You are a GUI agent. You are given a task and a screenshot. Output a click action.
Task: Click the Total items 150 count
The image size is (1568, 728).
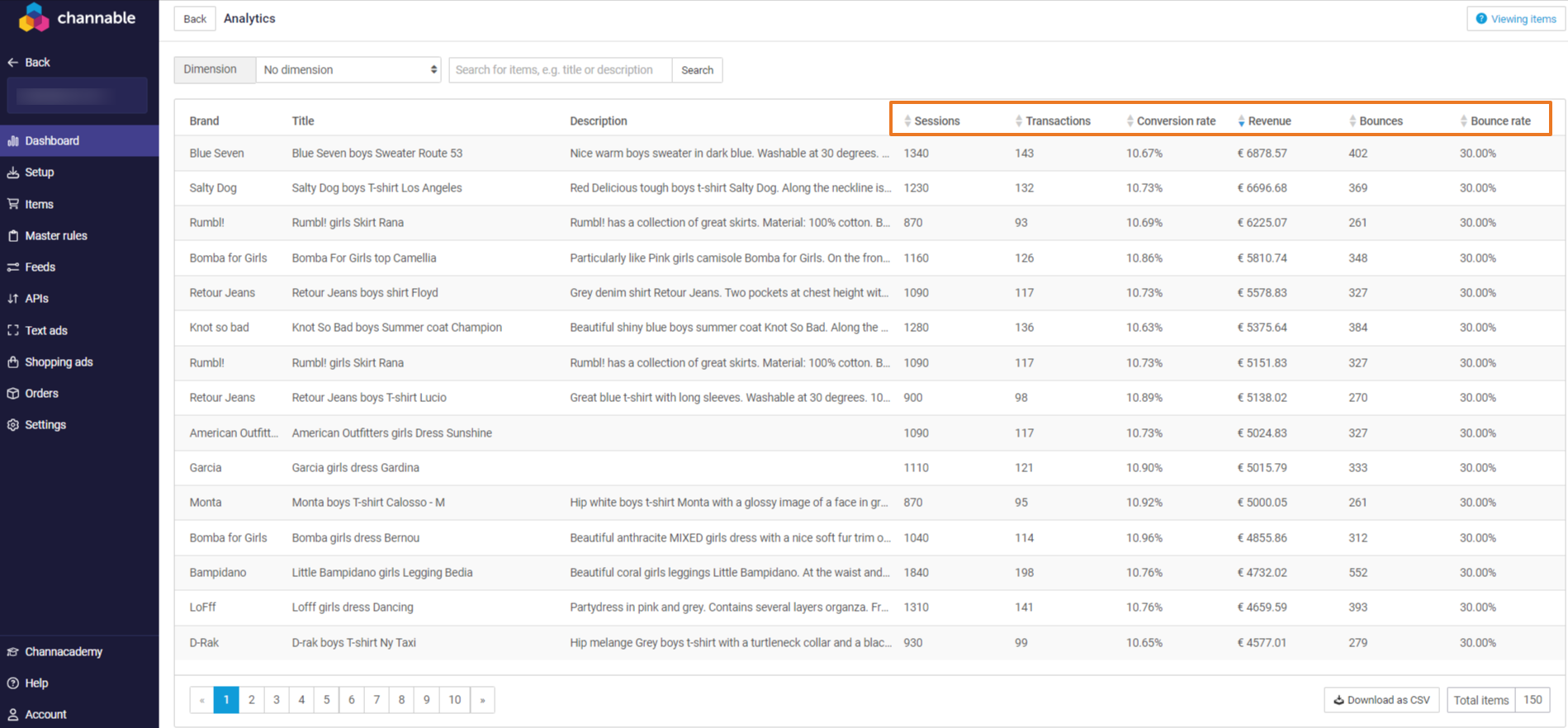tap(1532, 700)
